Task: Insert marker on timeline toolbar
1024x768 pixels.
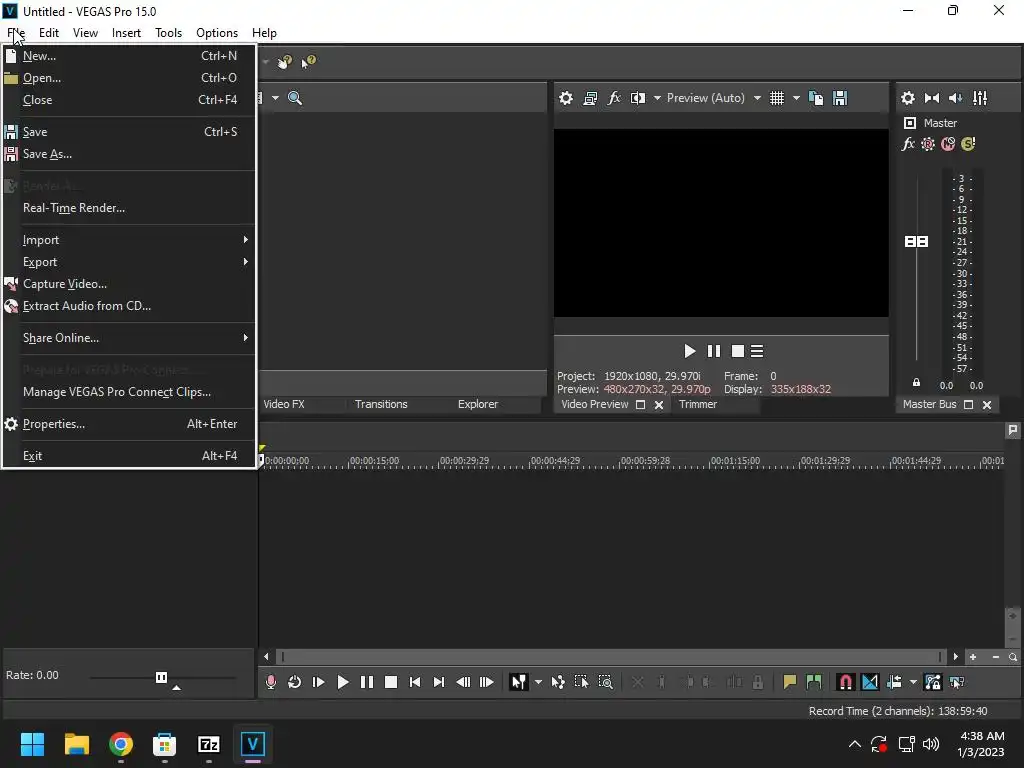Action: click(790, 682)
